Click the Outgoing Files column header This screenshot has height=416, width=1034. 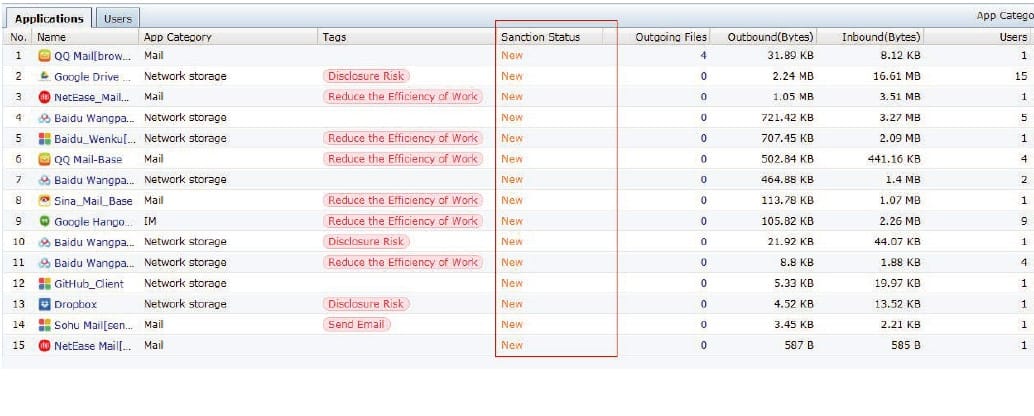(x=671, y=37)
